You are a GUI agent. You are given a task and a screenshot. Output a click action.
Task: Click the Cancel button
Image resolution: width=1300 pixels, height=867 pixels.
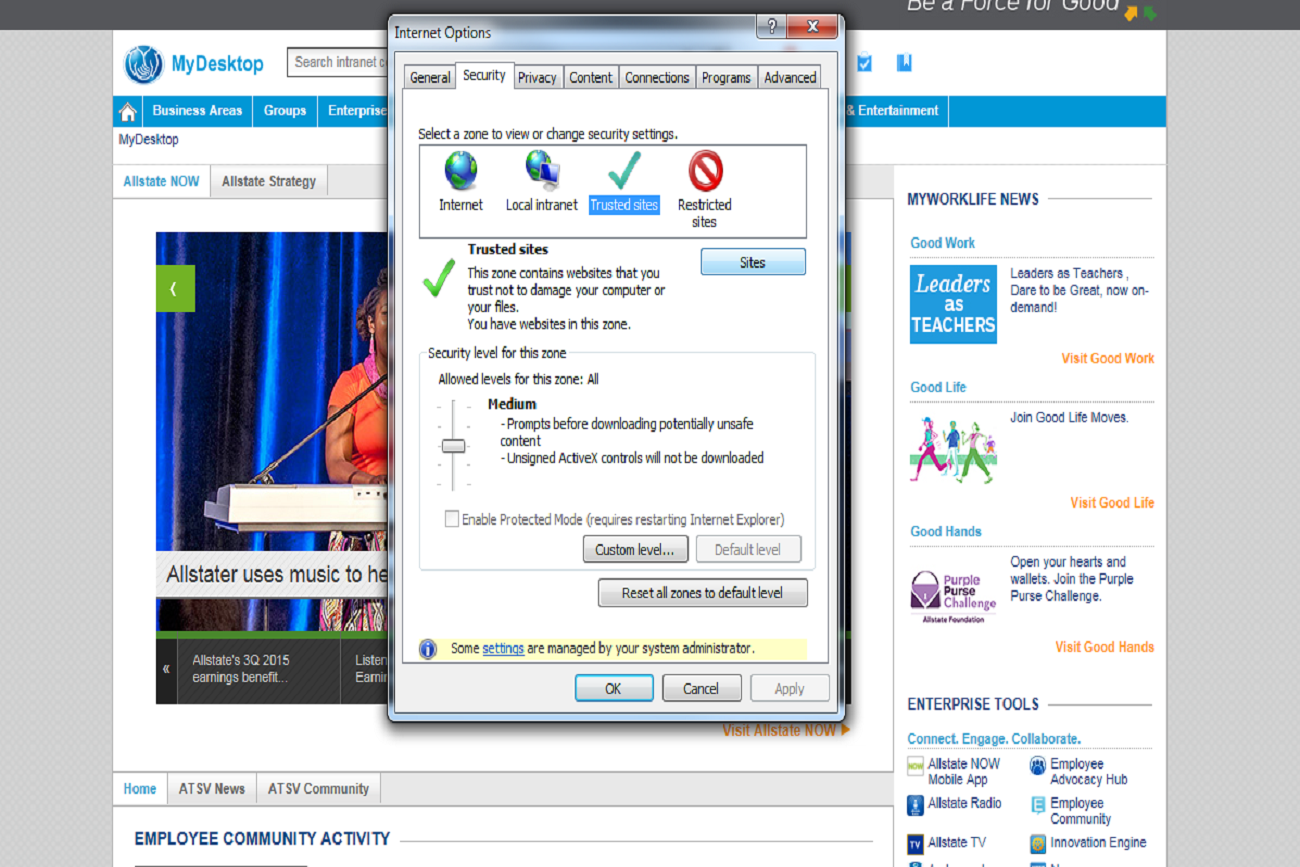coord(701,688)
